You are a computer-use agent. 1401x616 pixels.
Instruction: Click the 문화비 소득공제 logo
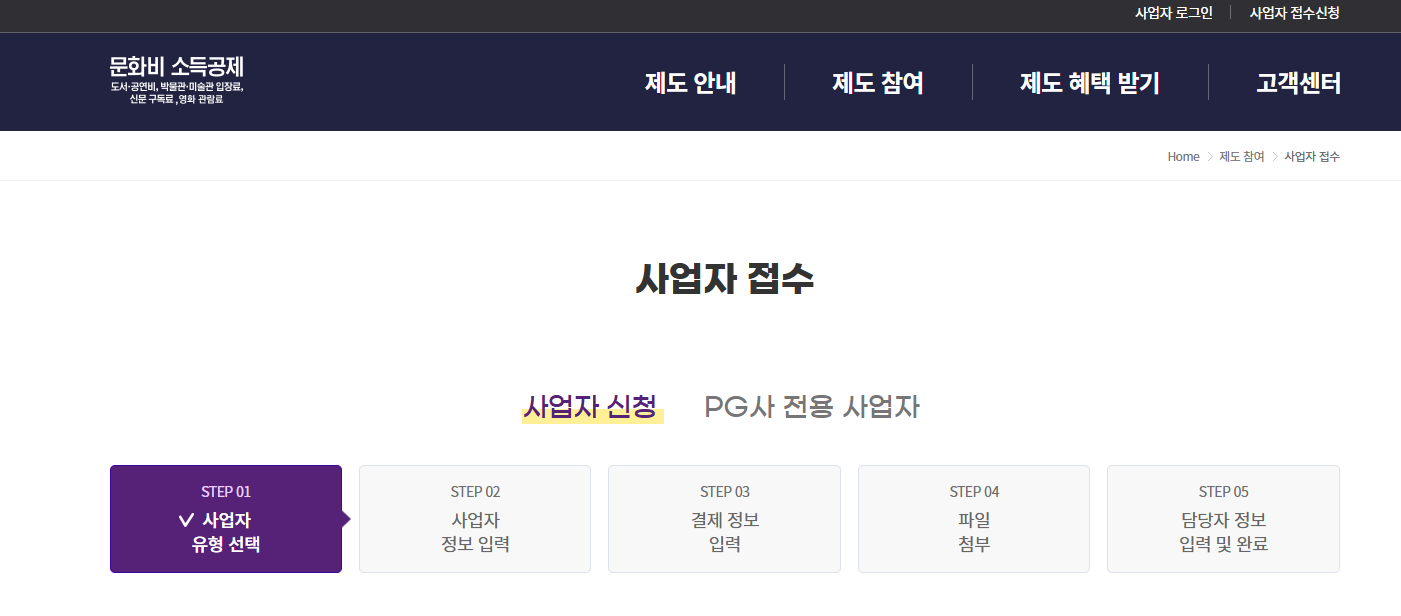pyautogui.click(x=176, y=78)
